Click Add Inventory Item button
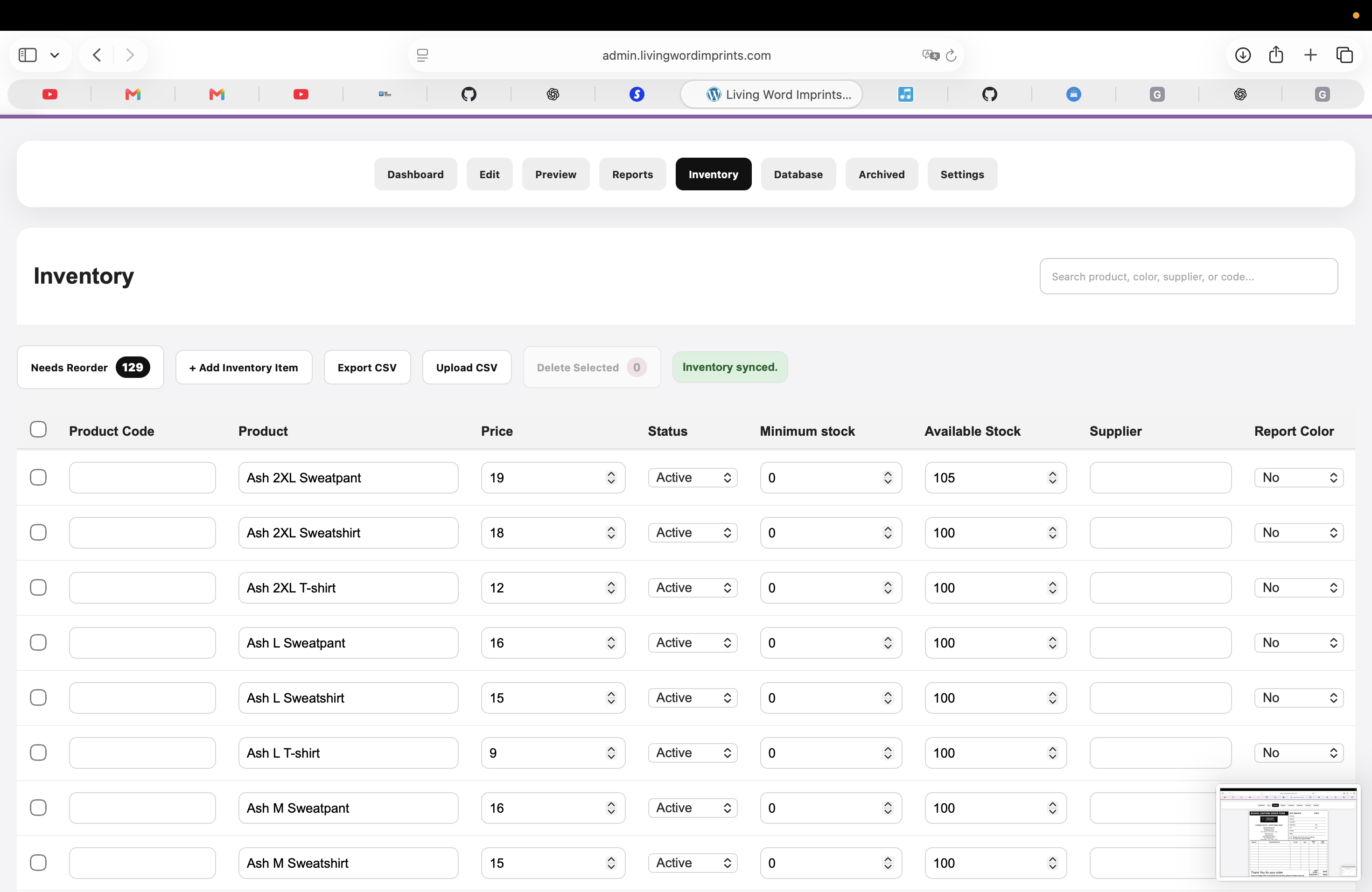Image resolution: width=1372 pixels, height=892 pixels. coord(244,368)
